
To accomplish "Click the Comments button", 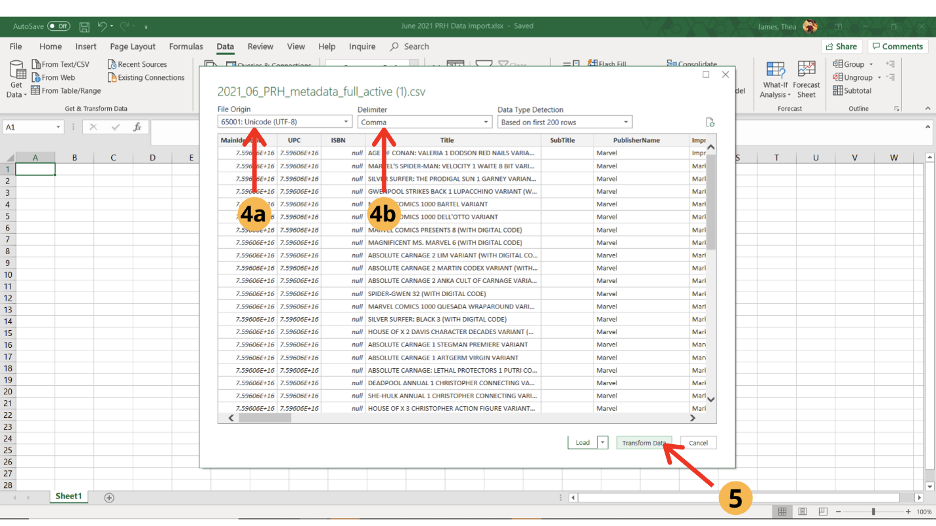I will point(897,47).
